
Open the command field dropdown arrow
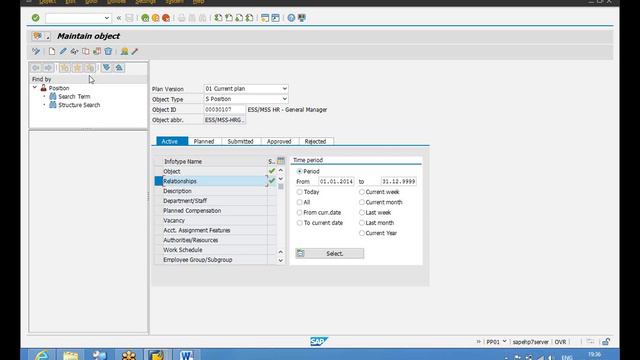point(107,18)
